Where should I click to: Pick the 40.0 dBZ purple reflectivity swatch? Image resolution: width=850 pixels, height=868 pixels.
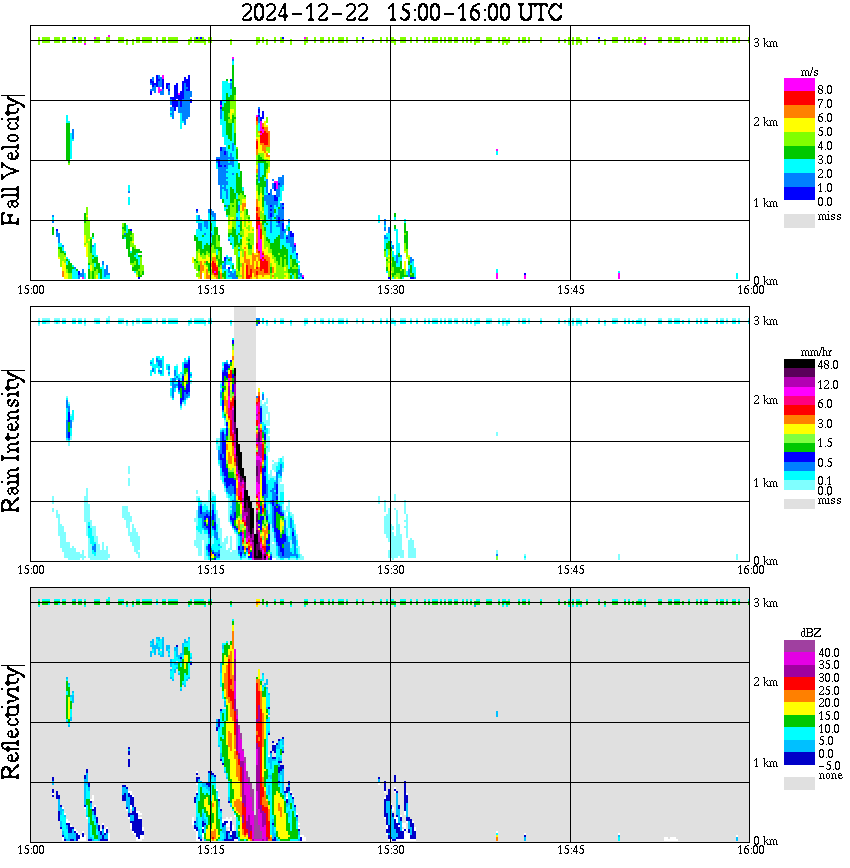click(799, 647)
